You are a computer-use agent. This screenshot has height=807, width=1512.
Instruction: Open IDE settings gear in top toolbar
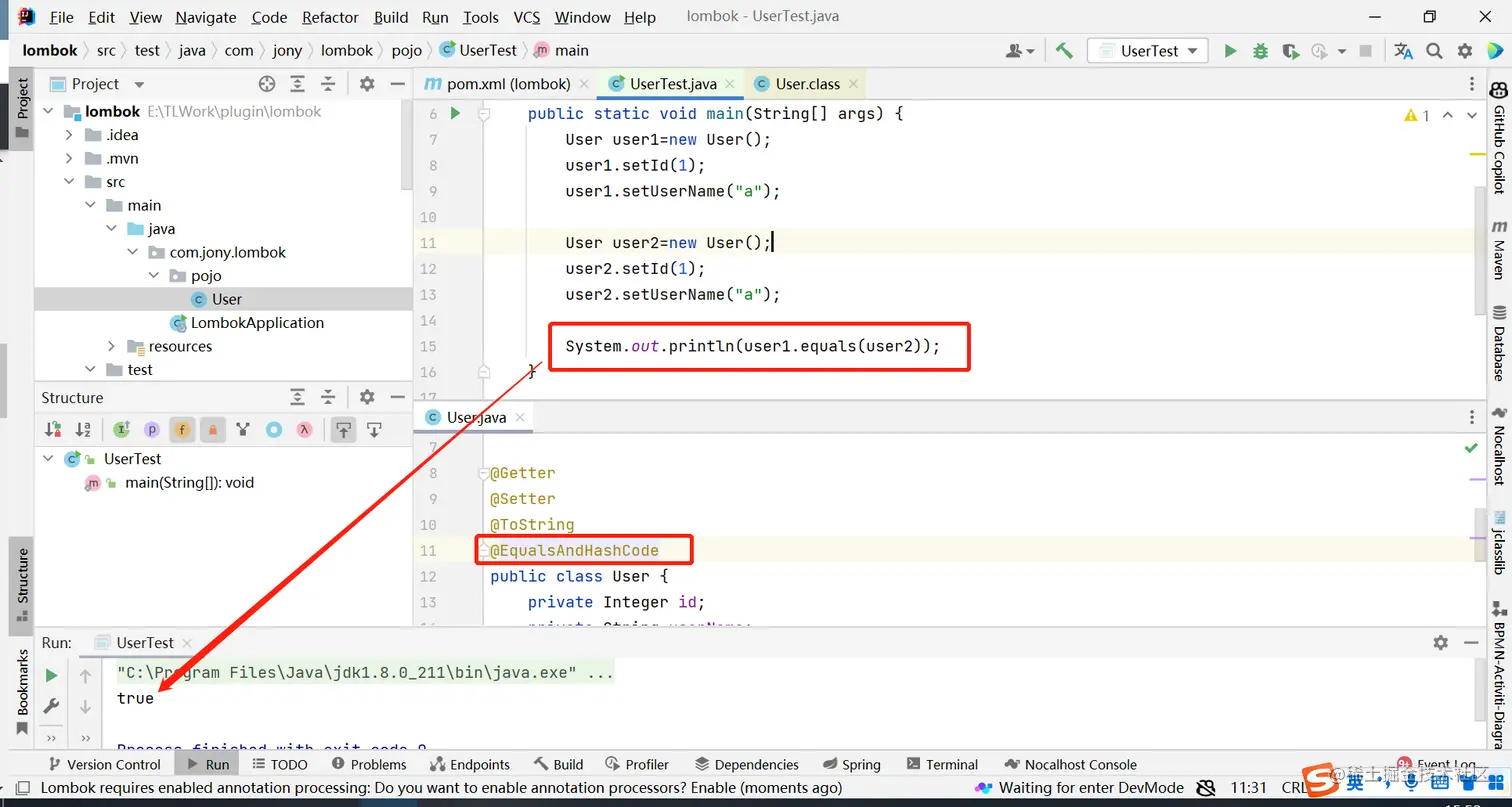click(x=1465, y=51)
